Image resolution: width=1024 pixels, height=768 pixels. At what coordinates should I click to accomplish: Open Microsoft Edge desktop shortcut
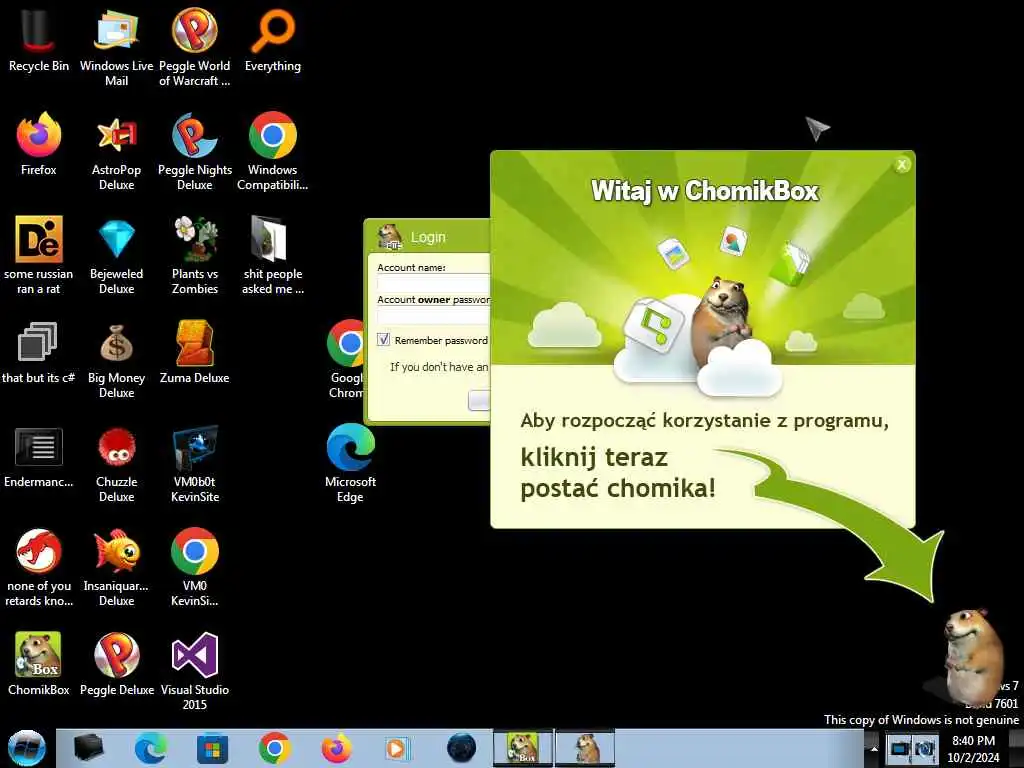pos(350,462)
